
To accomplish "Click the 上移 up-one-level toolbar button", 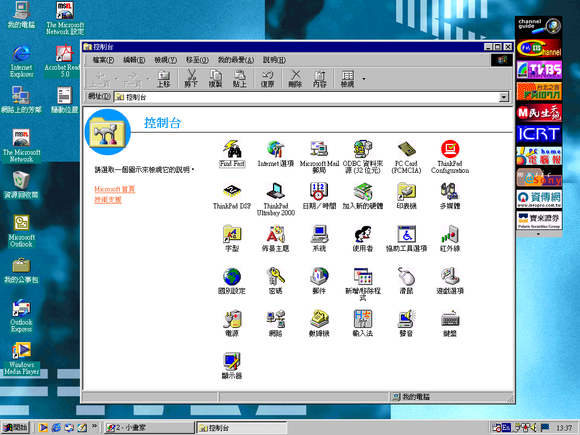I will click(163, 79).
